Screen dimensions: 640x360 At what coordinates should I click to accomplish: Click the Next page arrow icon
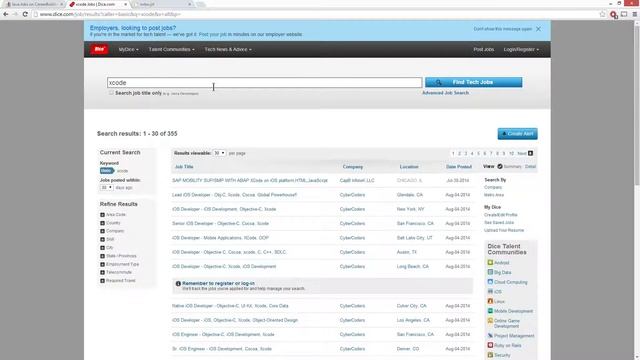[x=530, y=153]
